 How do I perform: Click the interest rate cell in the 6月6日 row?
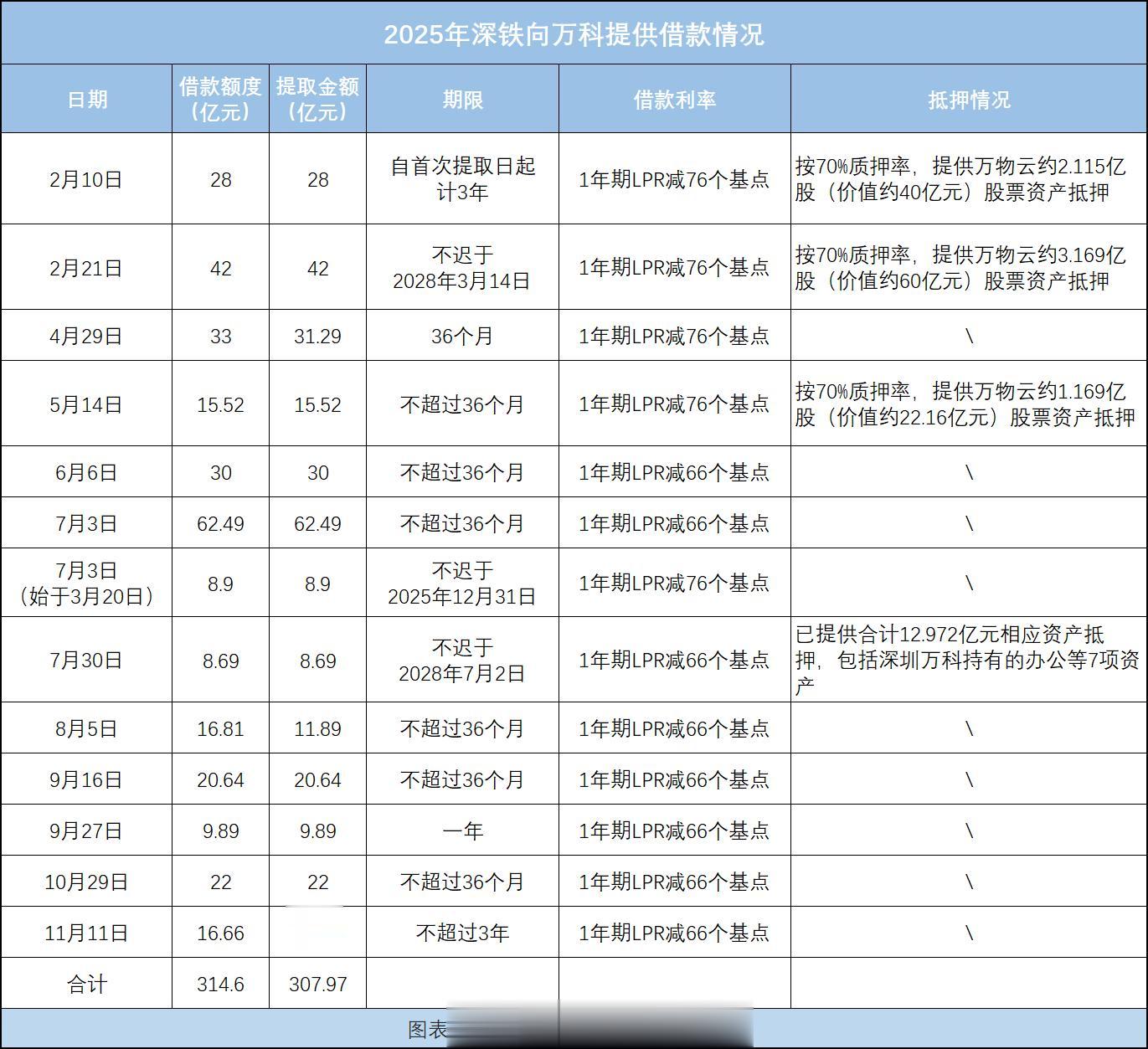tap(674, 472)
